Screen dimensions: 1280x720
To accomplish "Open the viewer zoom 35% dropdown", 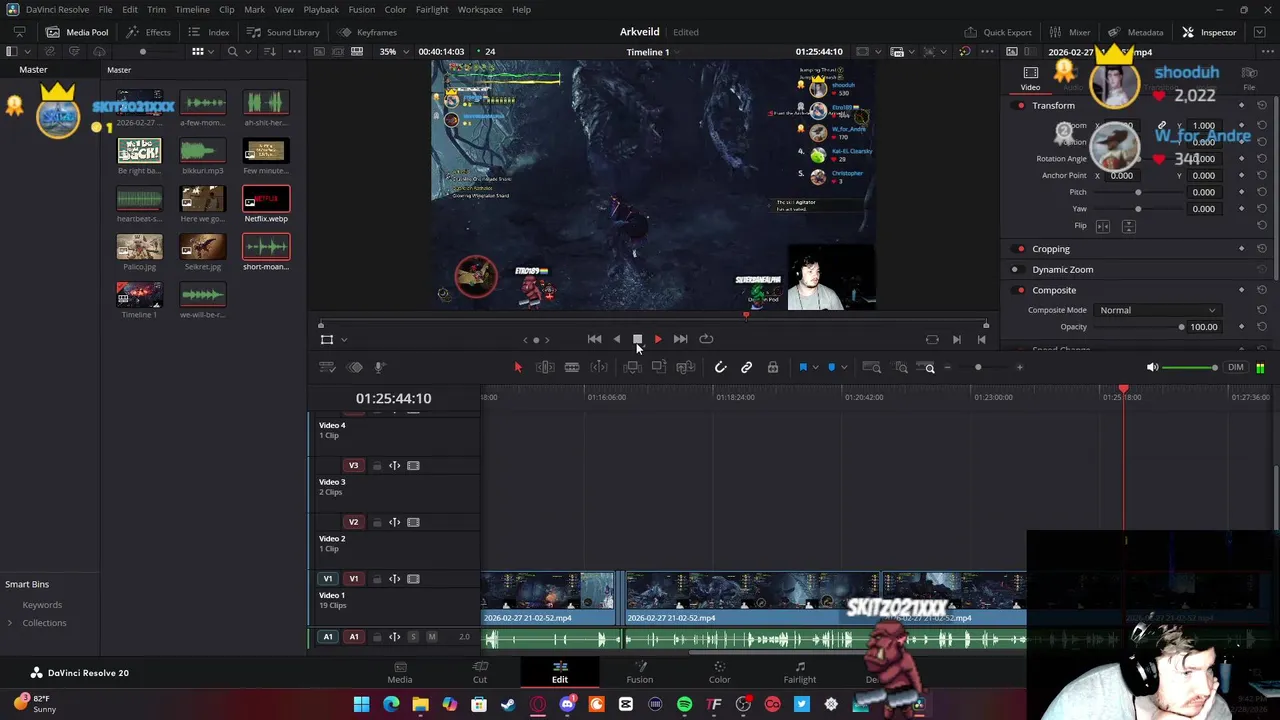I will click(392, 52).
